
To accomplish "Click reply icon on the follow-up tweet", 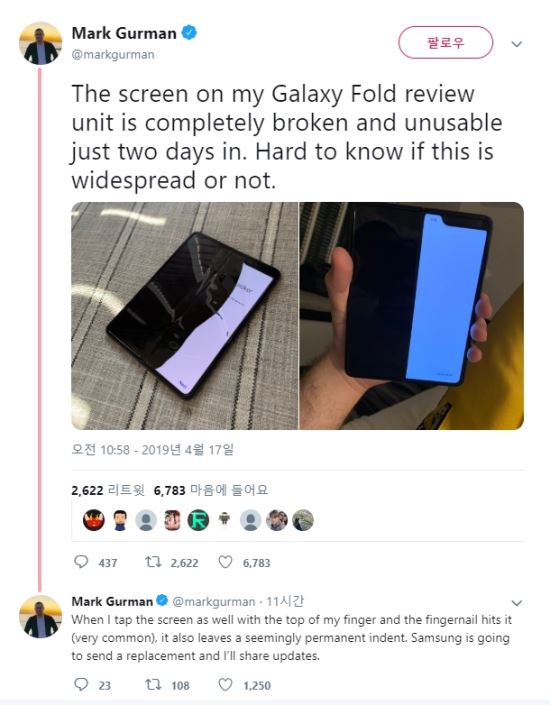I will [x=81, y=684].
